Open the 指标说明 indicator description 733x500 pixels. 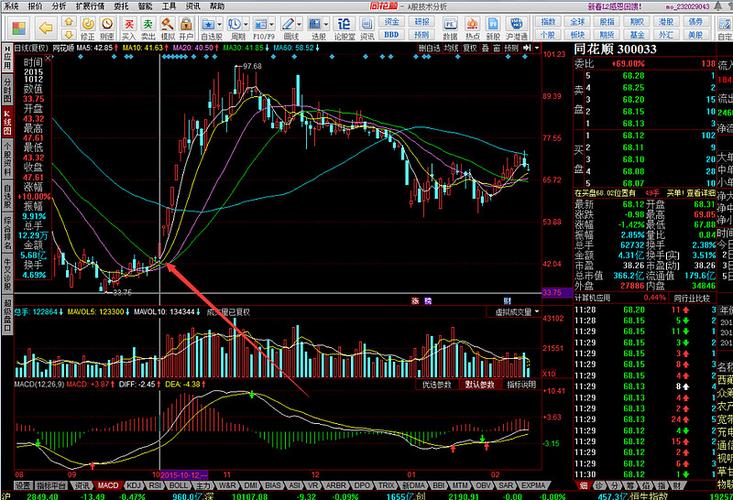(x=522, y=385)
